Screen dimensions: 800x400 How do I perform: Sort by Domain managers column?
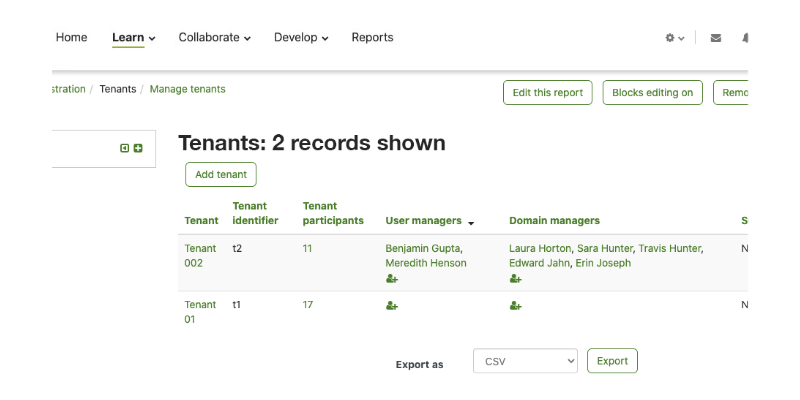(x=554, y=220)
